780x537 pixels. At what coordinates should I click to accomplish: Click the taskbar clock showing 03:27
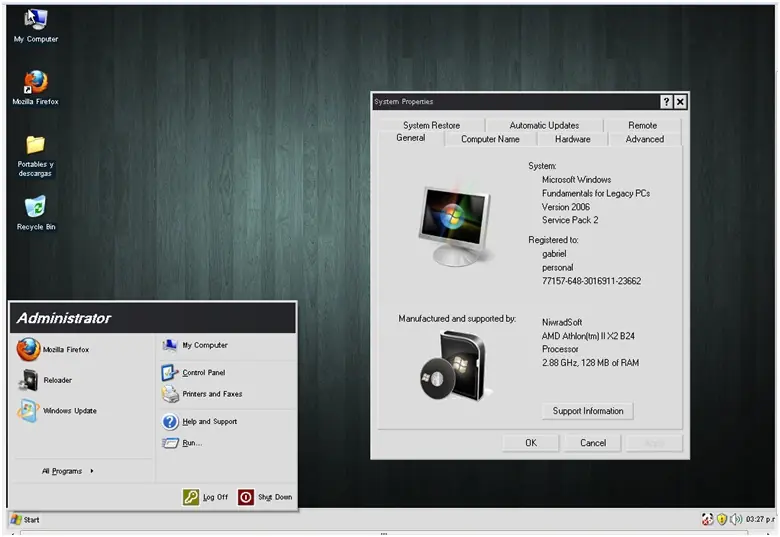760,520
